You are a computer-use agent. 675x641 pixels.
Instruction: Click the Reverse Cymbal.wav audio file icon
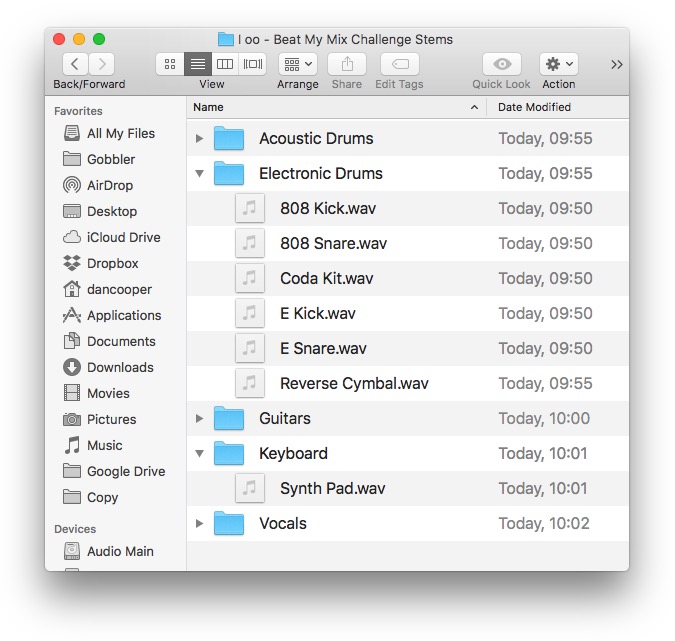[x=250, y=384]
